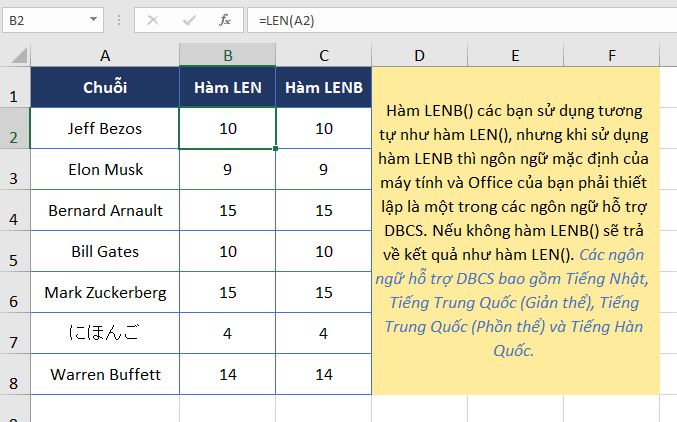Click the Cancel X icon in formula bar
The image size is (677, 422).
153,20
